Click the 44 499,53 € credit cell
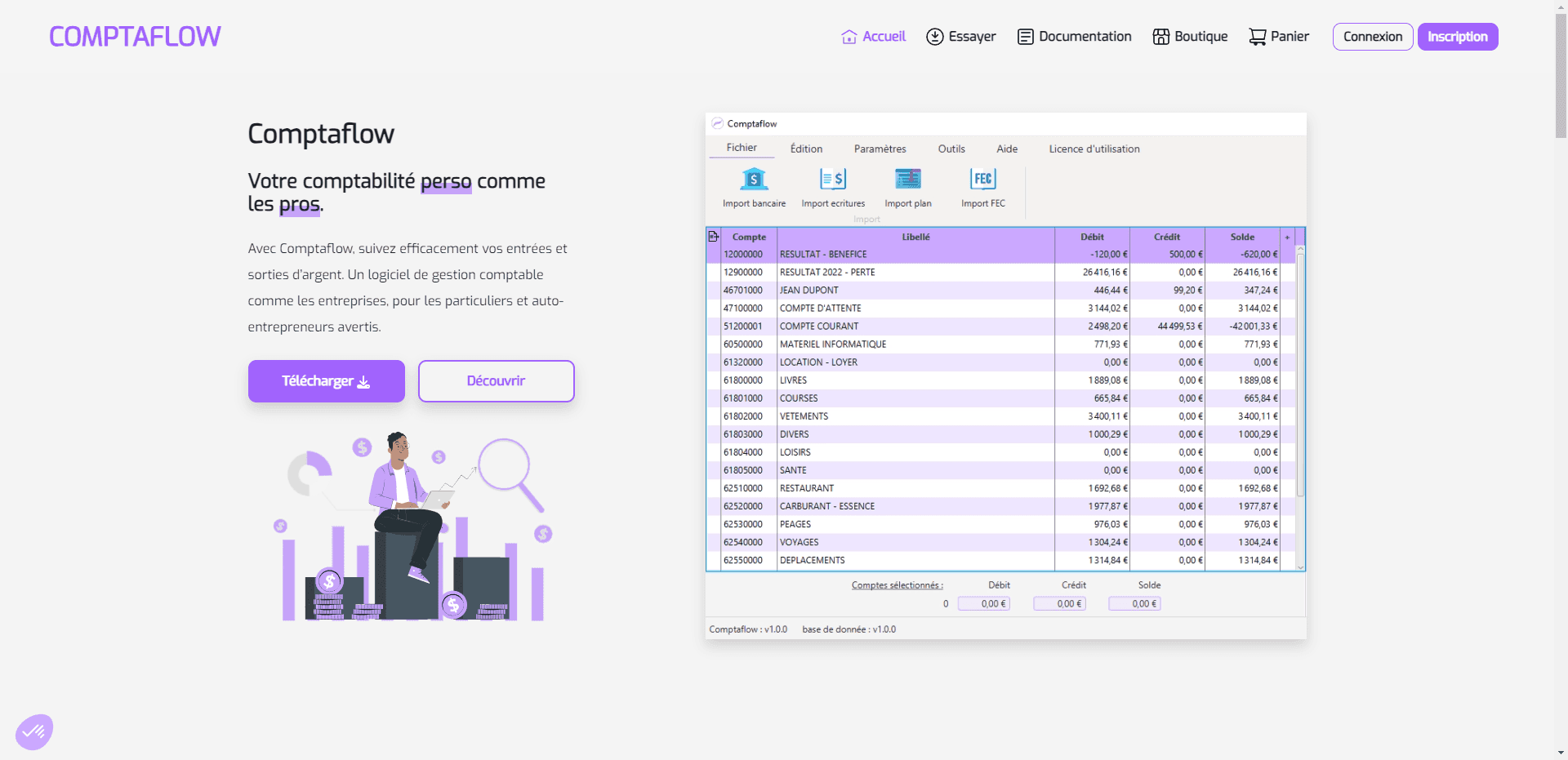The image size is (1568, 760). 1180,327
